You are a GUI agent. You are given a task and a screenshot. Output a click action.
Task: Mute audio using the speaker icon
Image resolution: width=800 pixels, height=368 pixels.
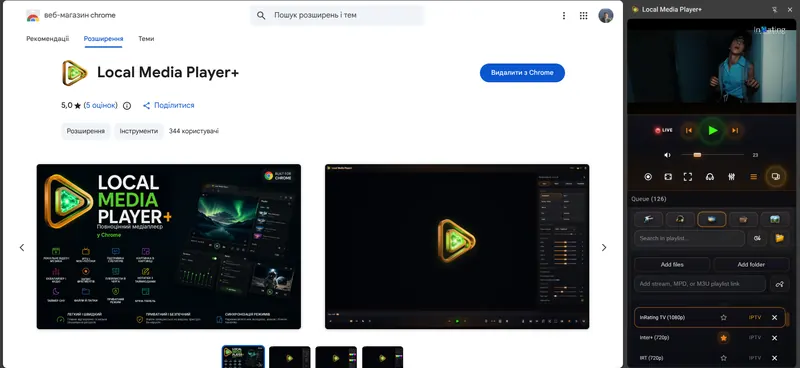point(667,155)
